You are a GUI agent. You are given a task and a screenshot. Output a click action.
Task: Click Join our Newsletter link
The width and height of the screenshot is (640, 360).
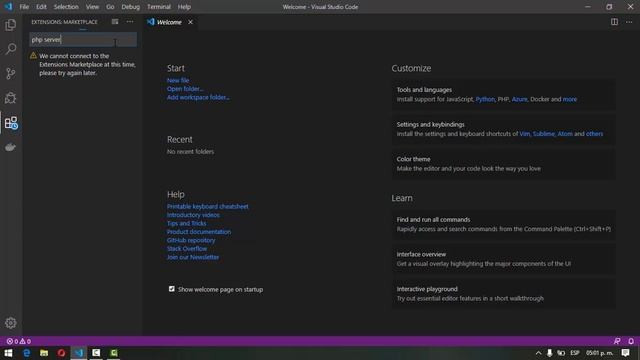(193, 257)
